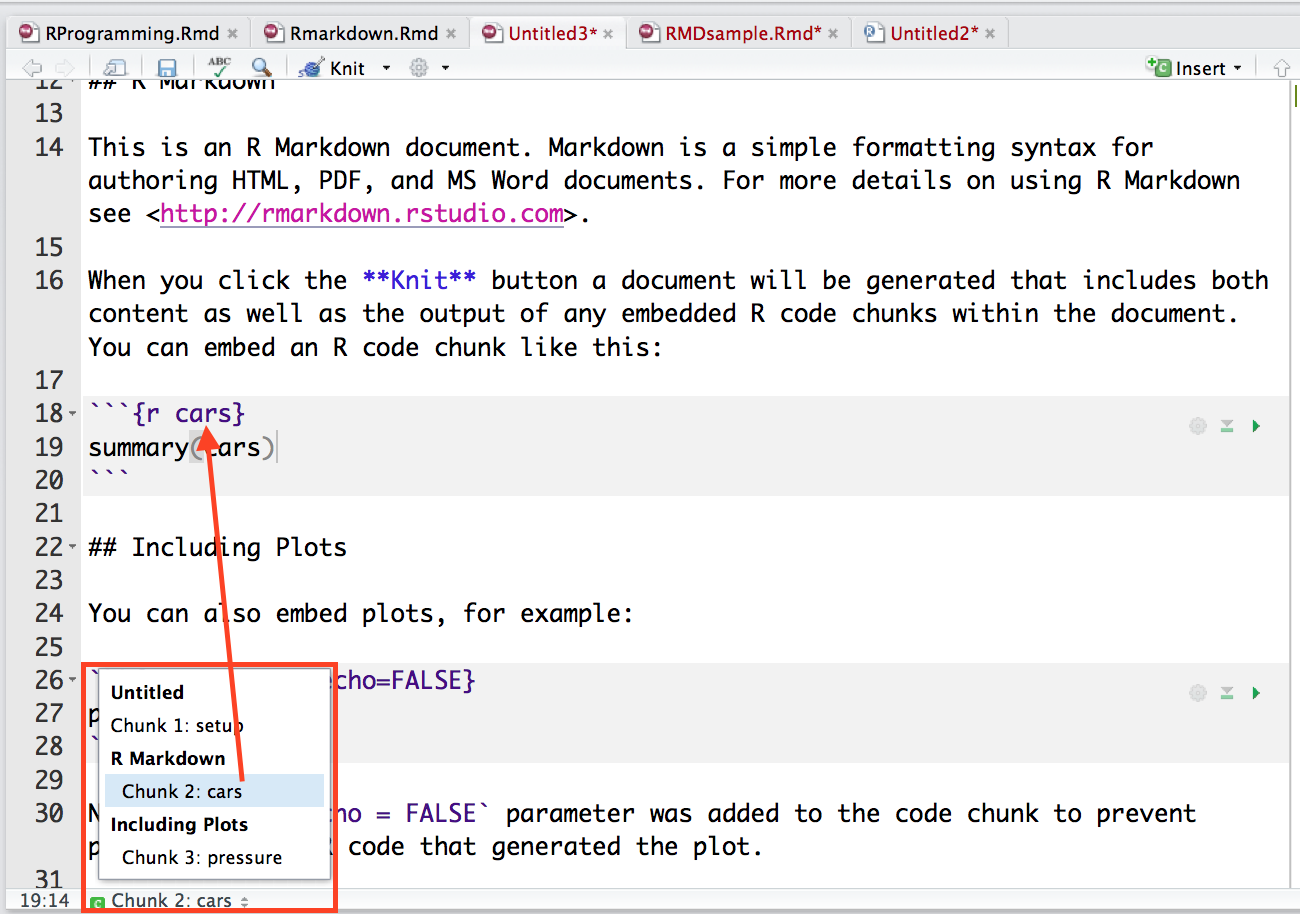Place cursor in summary(cars) line

[181, 447]
